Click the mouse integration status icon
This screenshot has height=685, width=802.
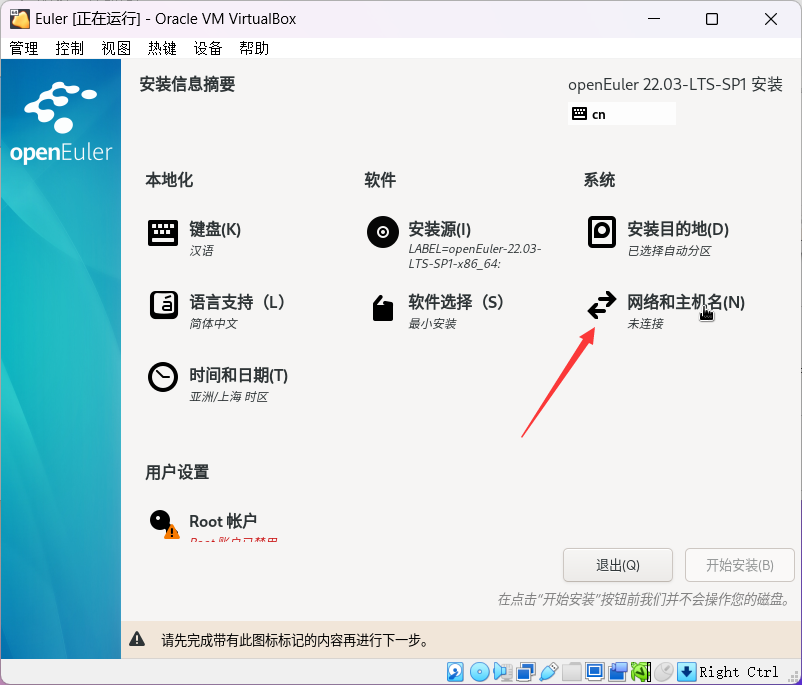click(663, 672)
